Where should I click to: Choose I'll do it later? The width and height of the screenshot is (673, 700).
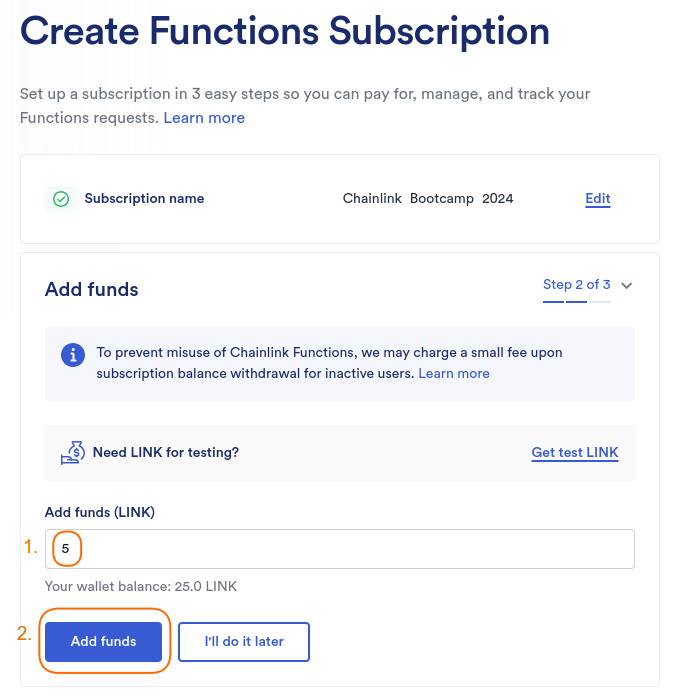coord(244,642)
